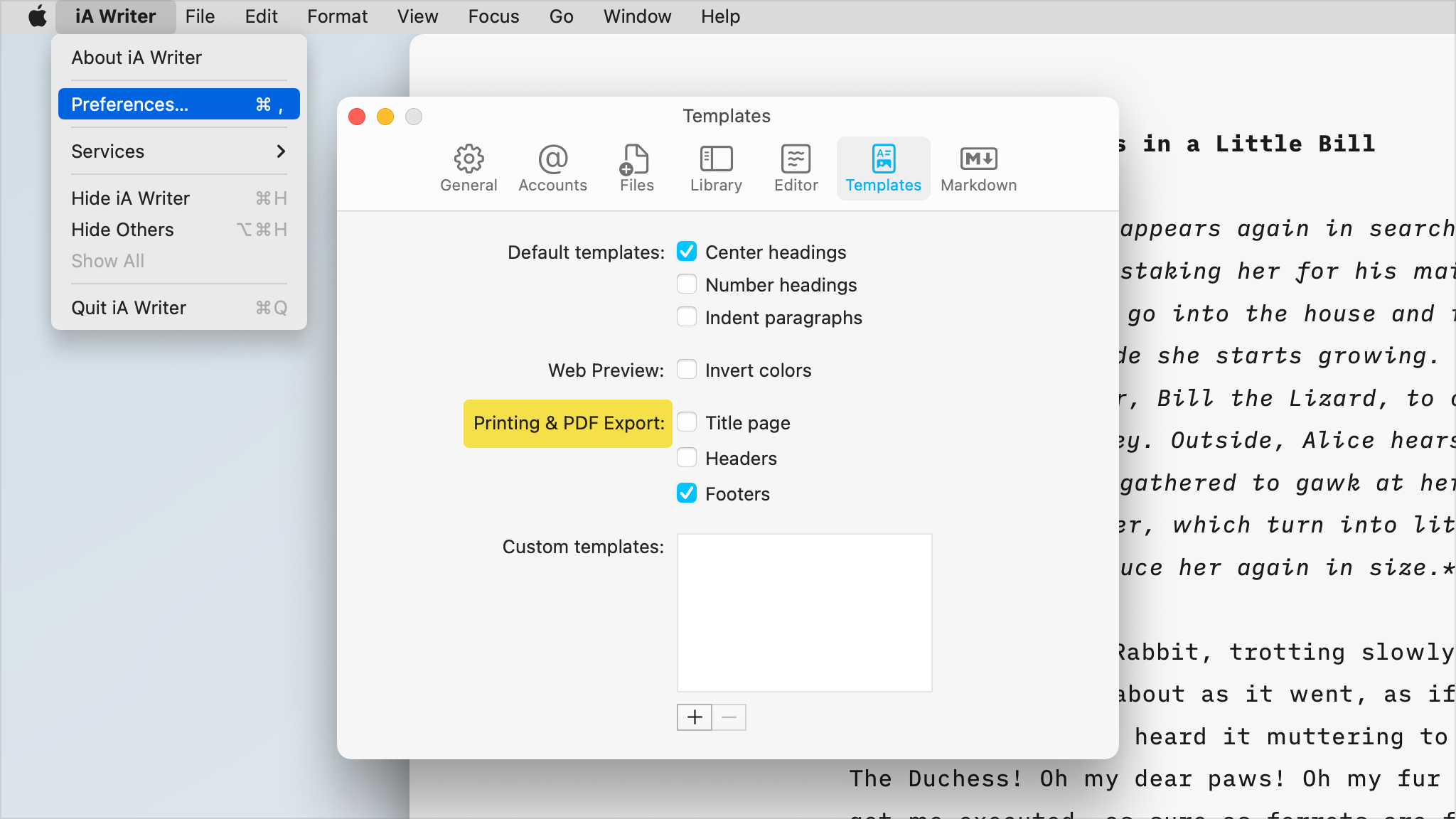Select the Templates preferences pane
Image resolution: width=1456 pixels, height=819 pixels.
tap(883, 168)
